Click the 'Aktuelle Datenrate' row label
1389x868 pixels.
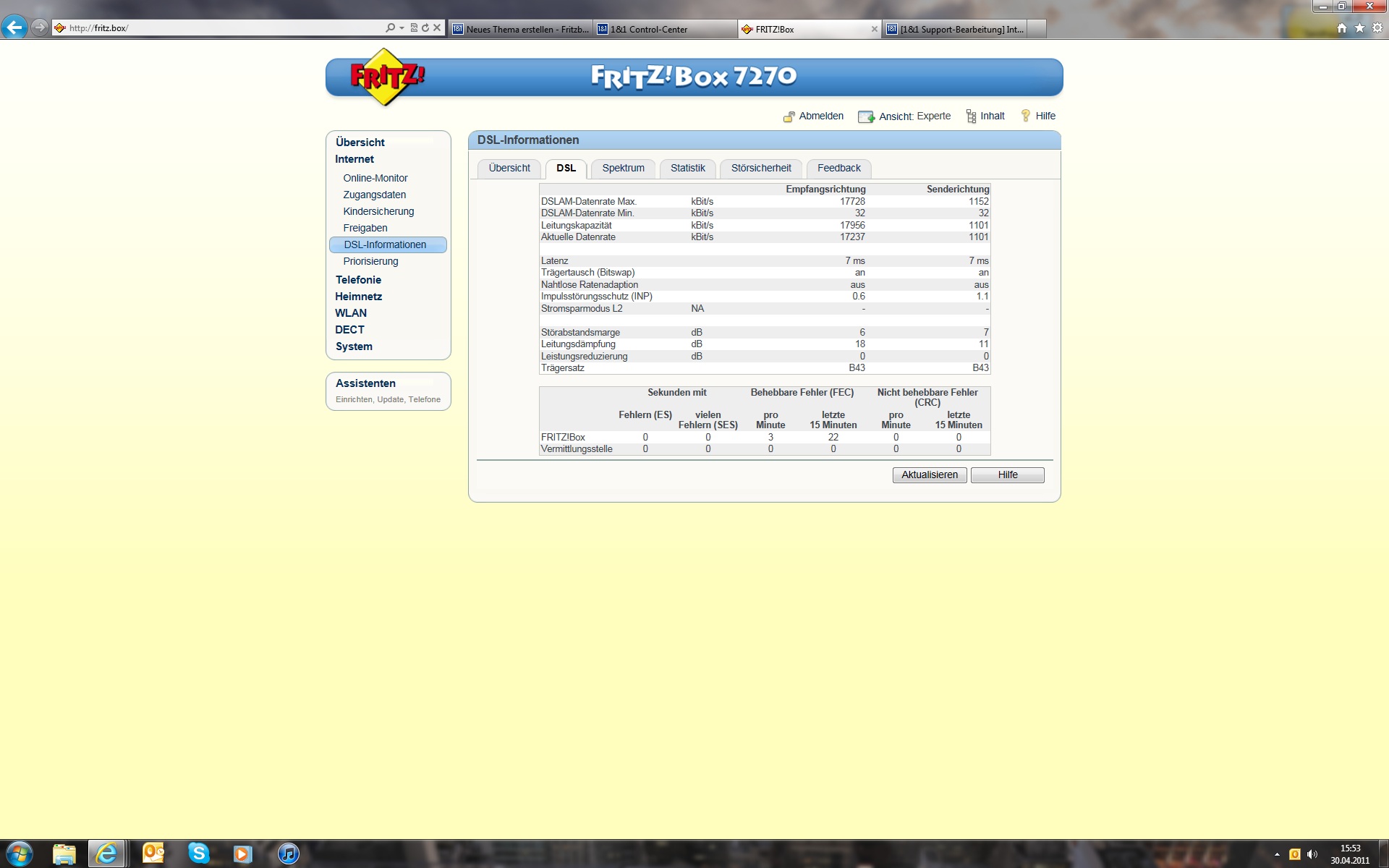pyautogui.click(x=578, y=237)
